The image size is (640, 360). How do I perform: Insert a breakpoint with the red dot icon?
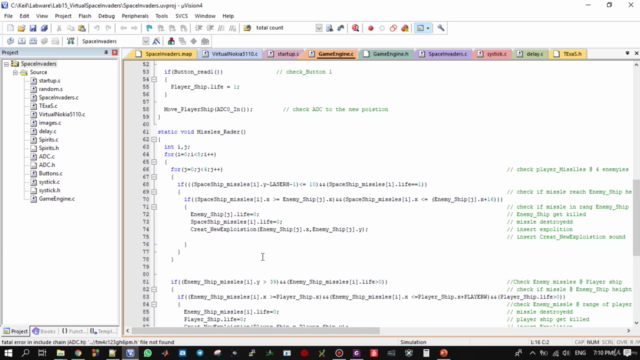pos(371,28)
